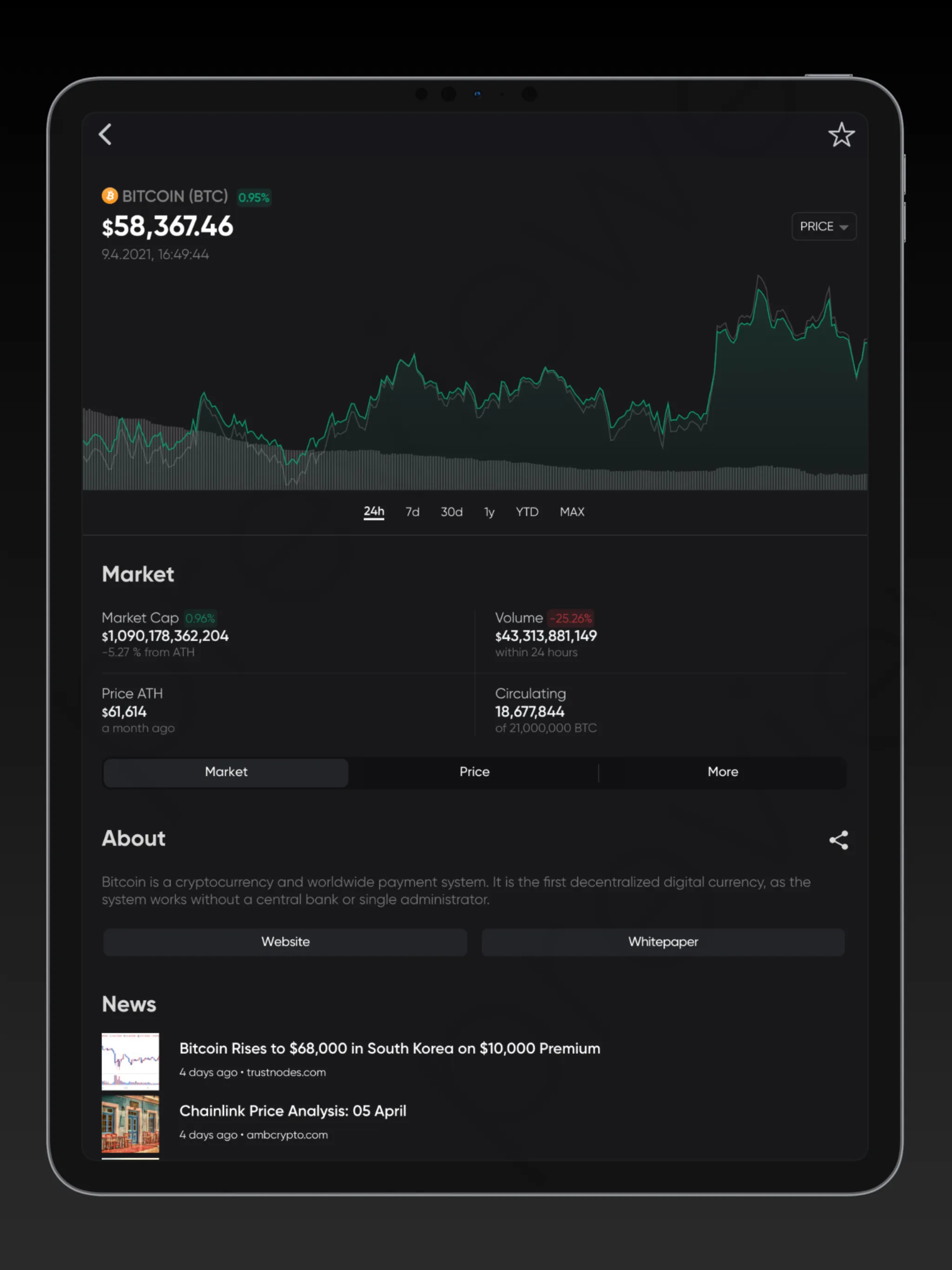
Task: Click the 24h chart range selector
Action: point(374,511)
